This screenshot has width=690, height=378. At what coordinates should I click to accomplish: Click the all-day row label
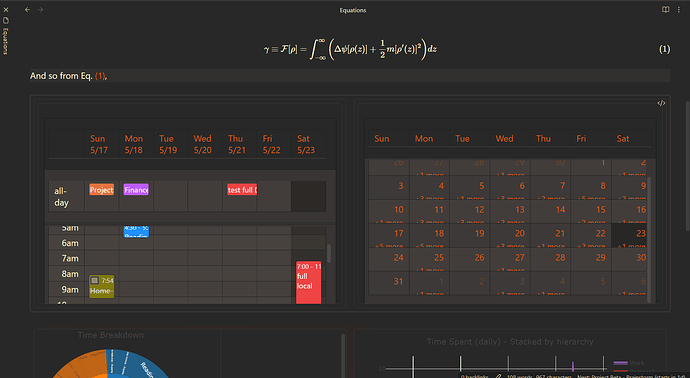tap(61, 197)
